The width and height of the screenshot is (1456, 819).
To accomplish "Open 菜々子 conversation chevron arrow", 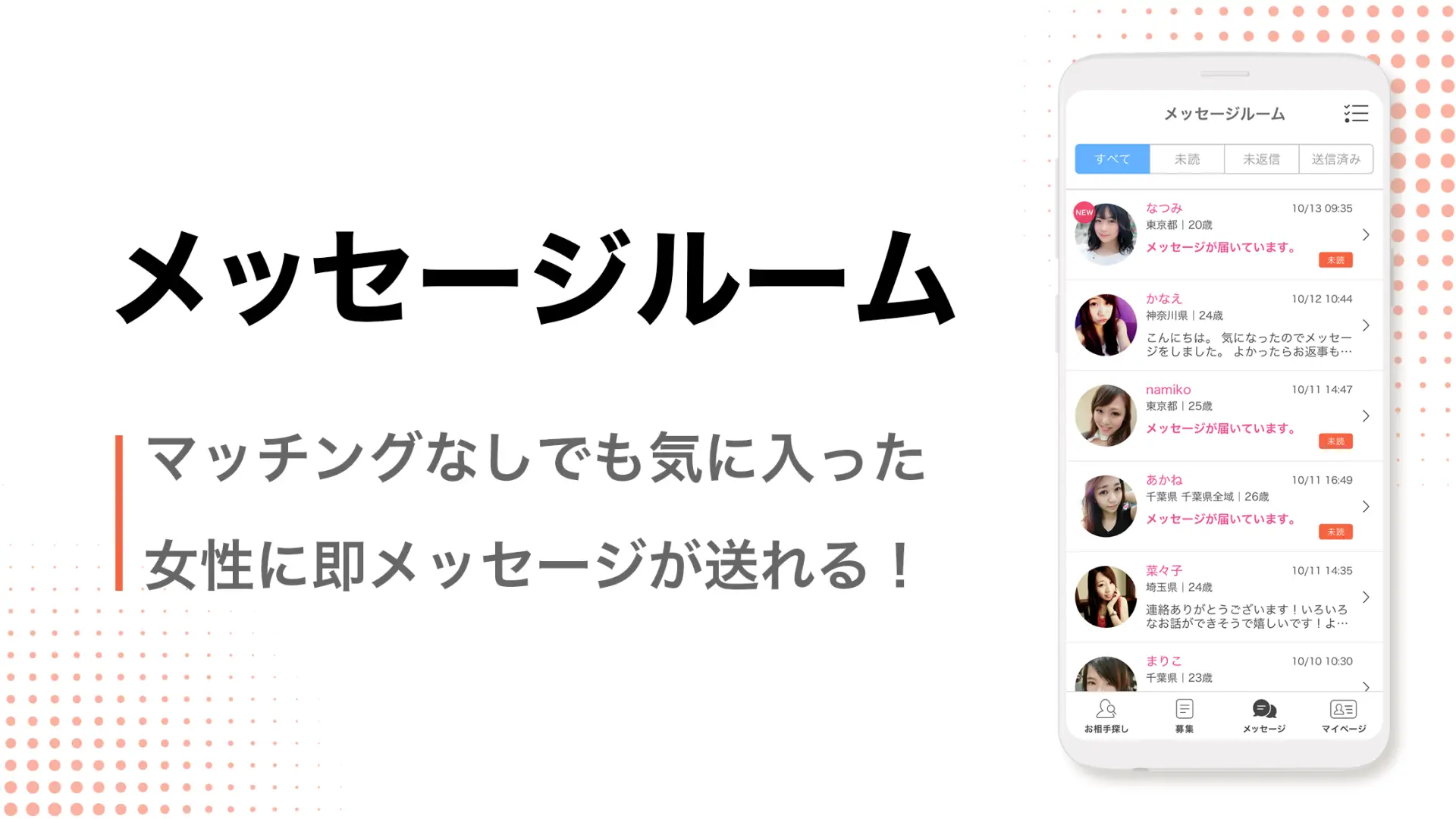I will point(1366,598).
